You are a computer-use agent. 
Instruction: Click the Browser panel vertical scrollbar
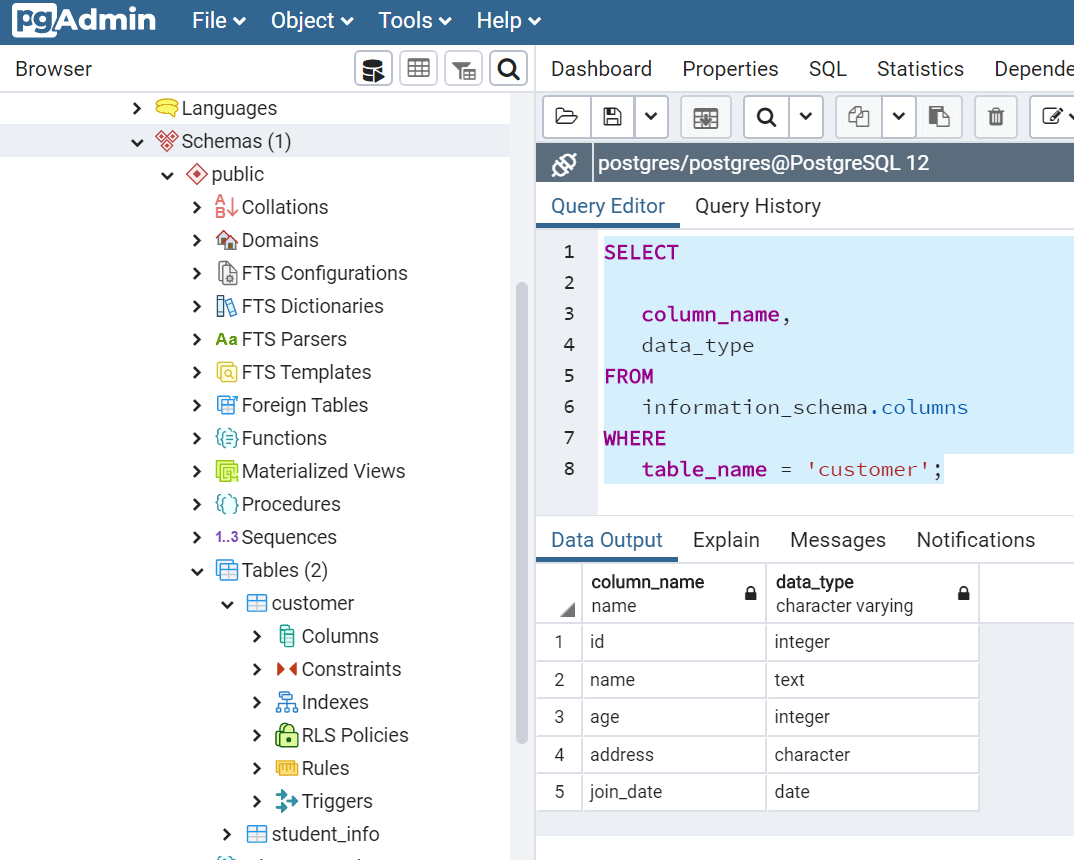(x=521, y=510)
